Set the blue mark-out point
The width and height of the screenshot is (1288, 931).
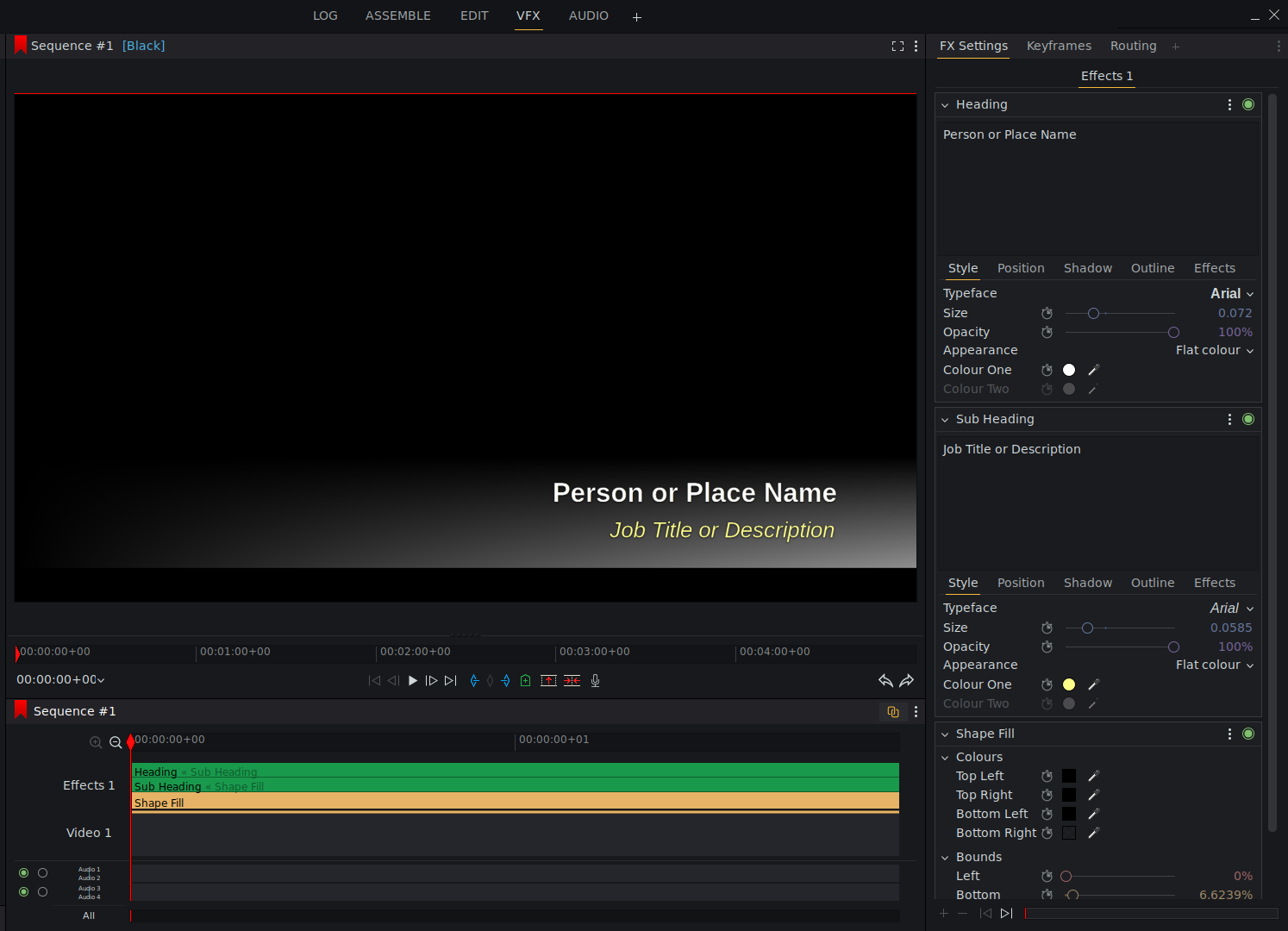coord(506,681)
